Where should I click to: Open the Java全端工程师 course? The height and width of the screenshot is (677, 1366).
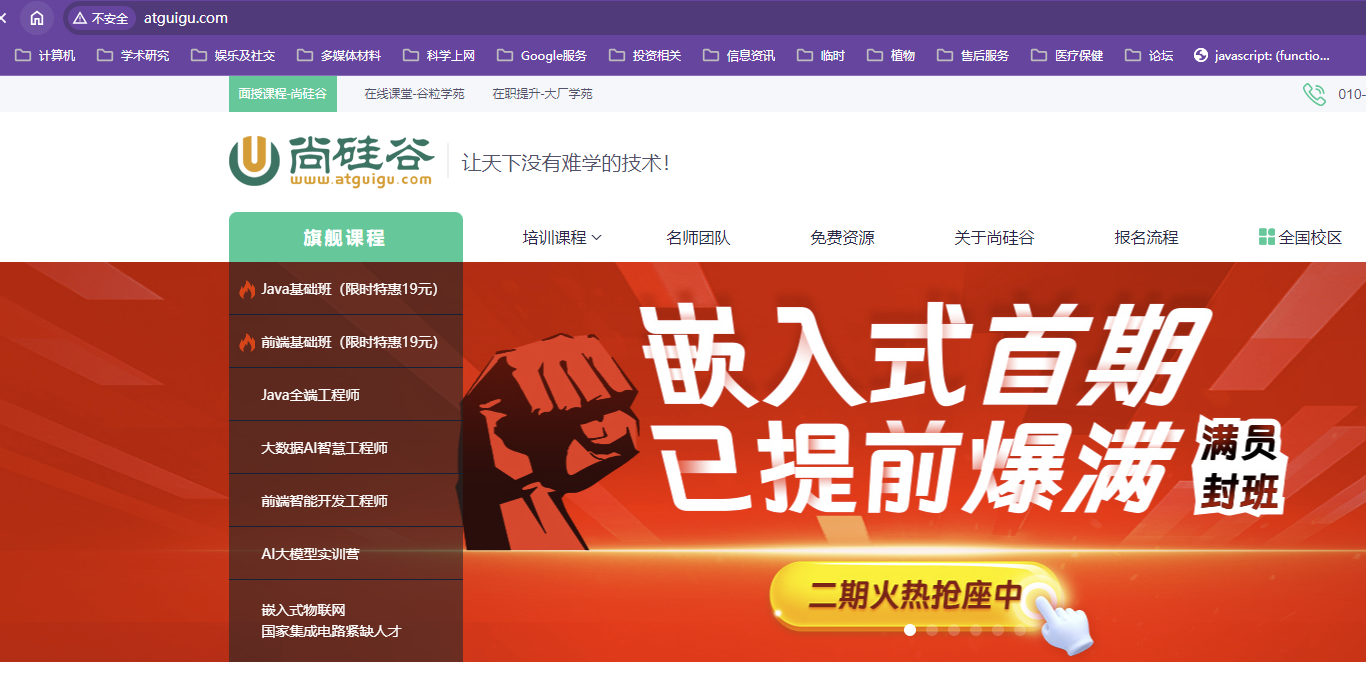(346, 395)
